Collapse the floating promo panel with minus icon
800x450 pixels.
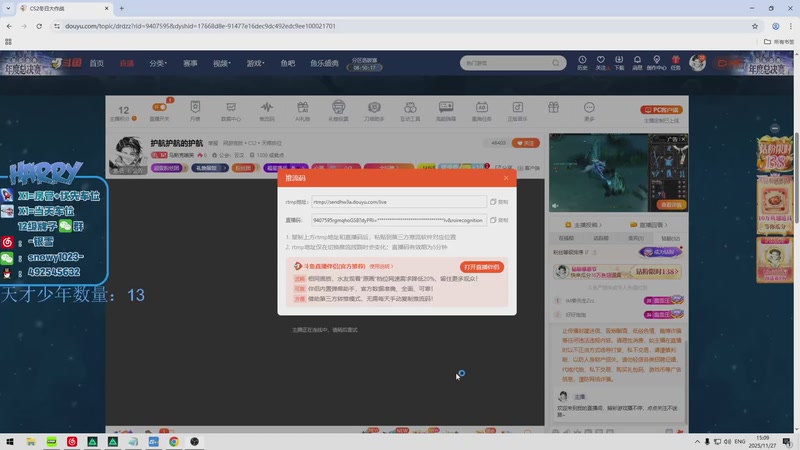pos(775,128)
